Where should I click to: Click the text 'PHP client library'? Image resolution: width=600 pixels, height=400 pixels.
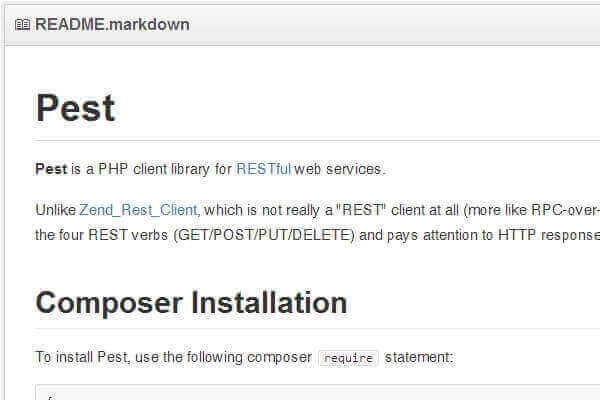(x=154, y=169)
